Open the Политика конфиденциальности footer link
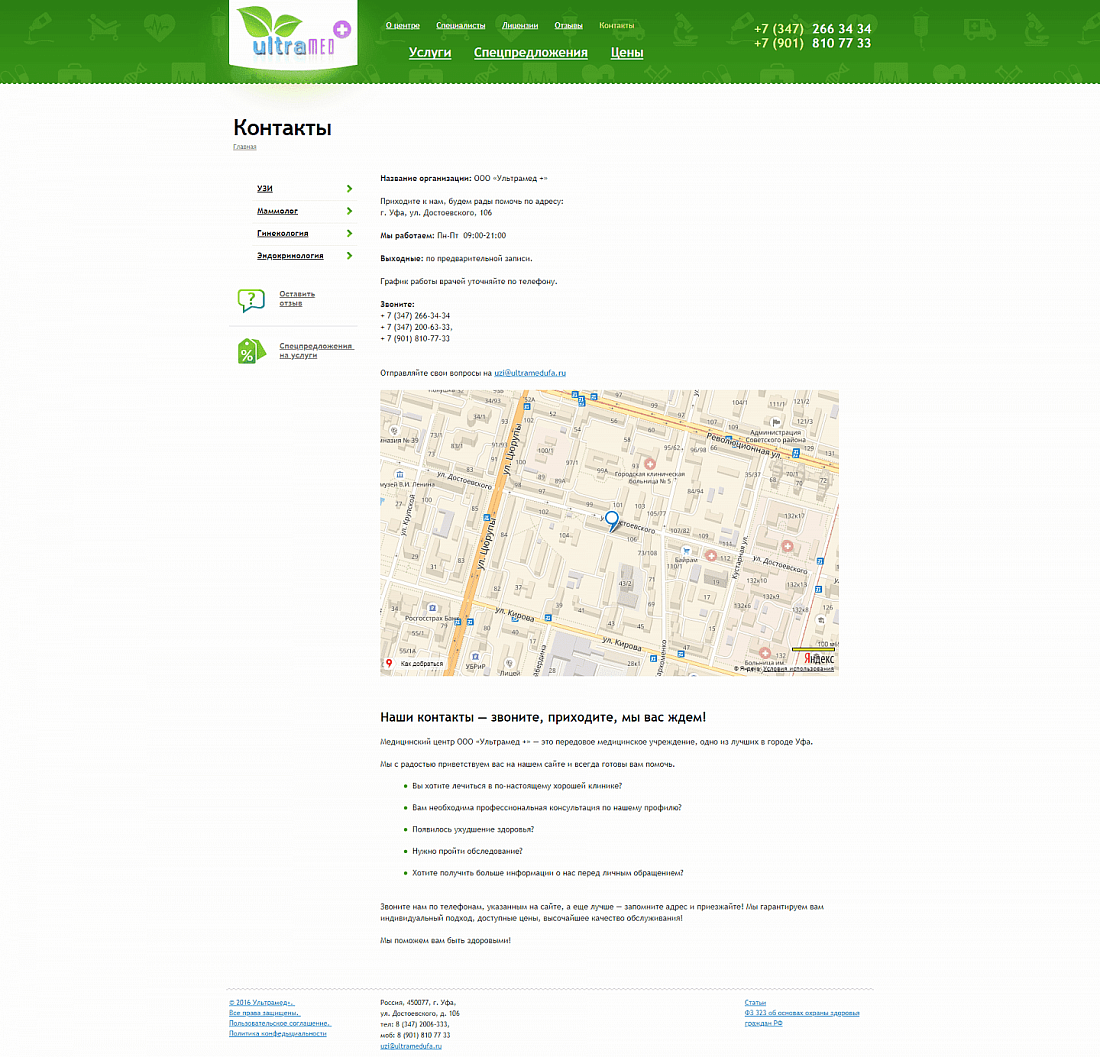Viewport: 1100px width, 1057px height. click(x=278, y=1033)
